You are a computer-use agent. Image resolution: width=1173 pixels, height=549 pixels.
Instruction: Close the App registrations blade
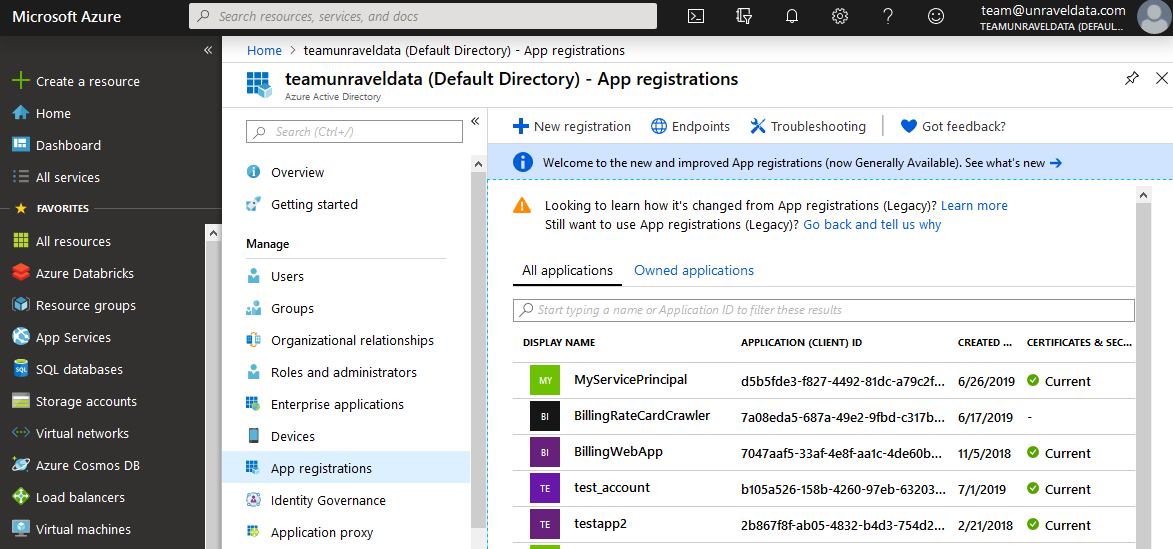pyautogui.click(x=1162, y=78)
